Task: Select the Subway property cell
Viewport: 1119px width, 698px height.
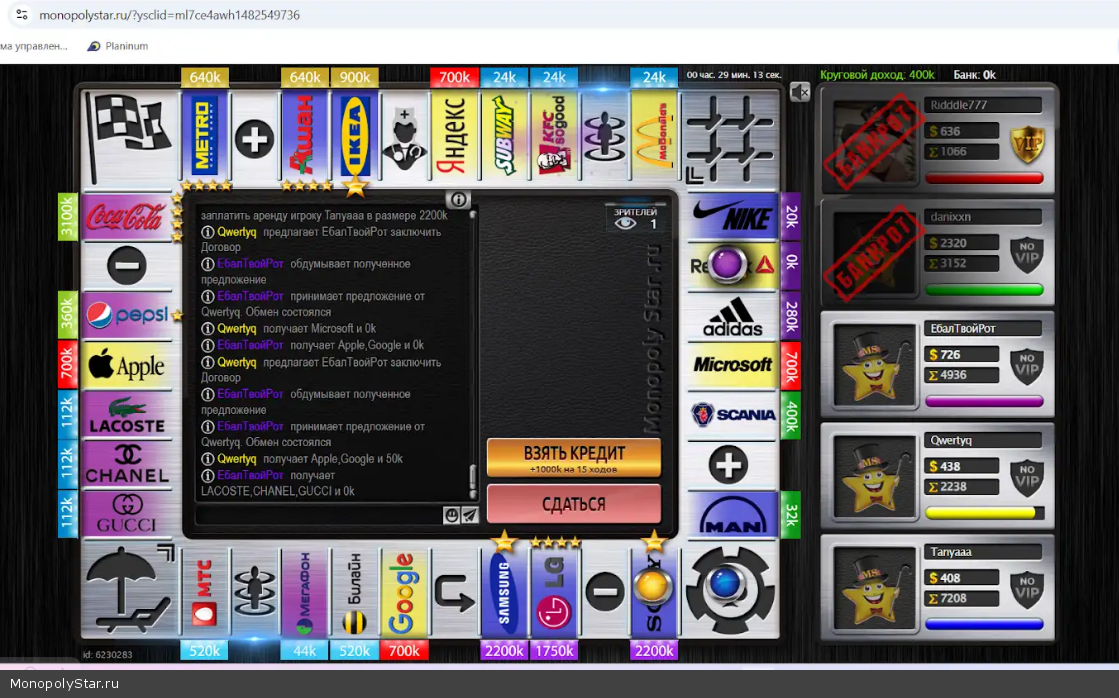Action: pyautogui.click(x=505, y=136)
